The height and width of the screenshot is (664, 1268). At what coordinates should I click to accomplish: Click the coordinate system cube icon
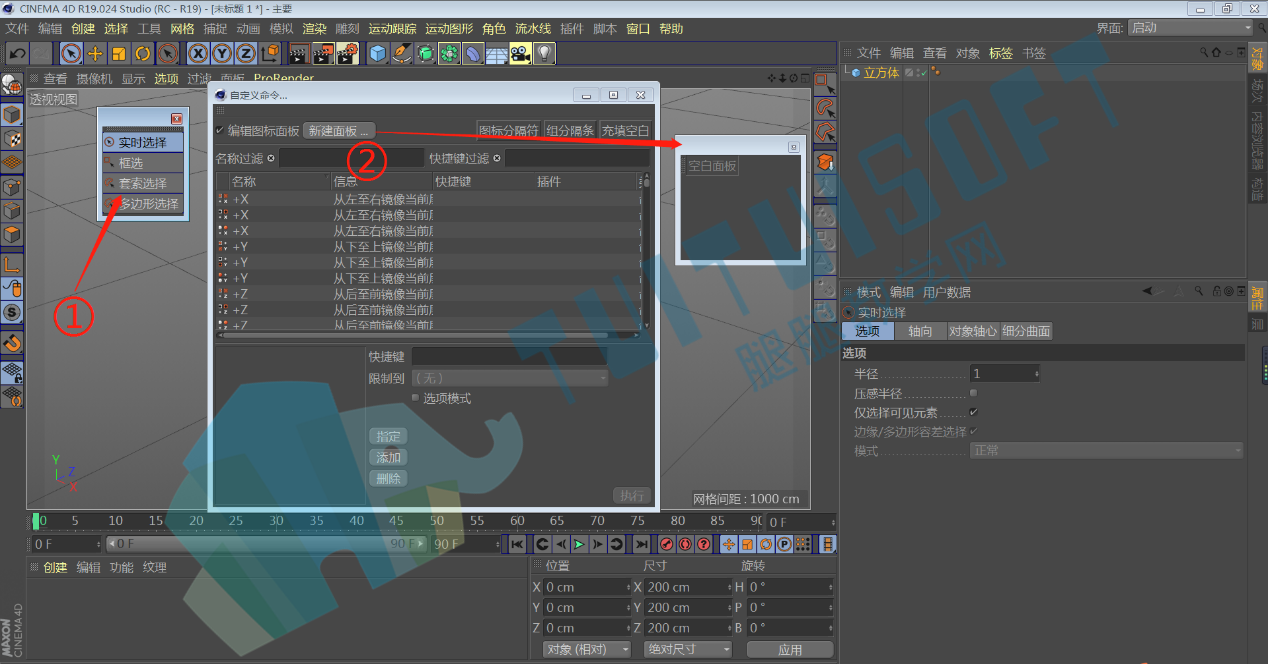click(270, 53)
